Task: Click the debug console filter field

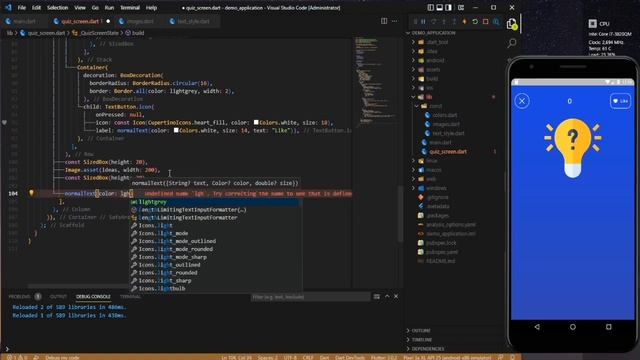Action: (x=310, y=297)
